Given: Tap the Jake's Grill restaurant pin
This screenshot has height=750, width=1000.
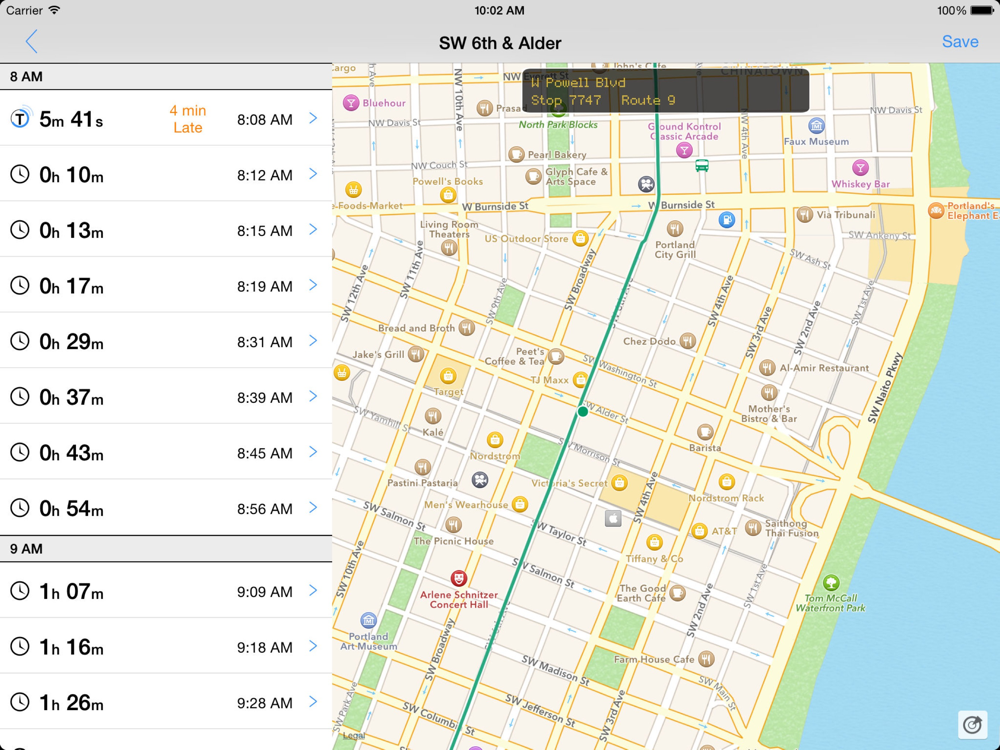Looking at the screenshot, I should tap(416, 354).
